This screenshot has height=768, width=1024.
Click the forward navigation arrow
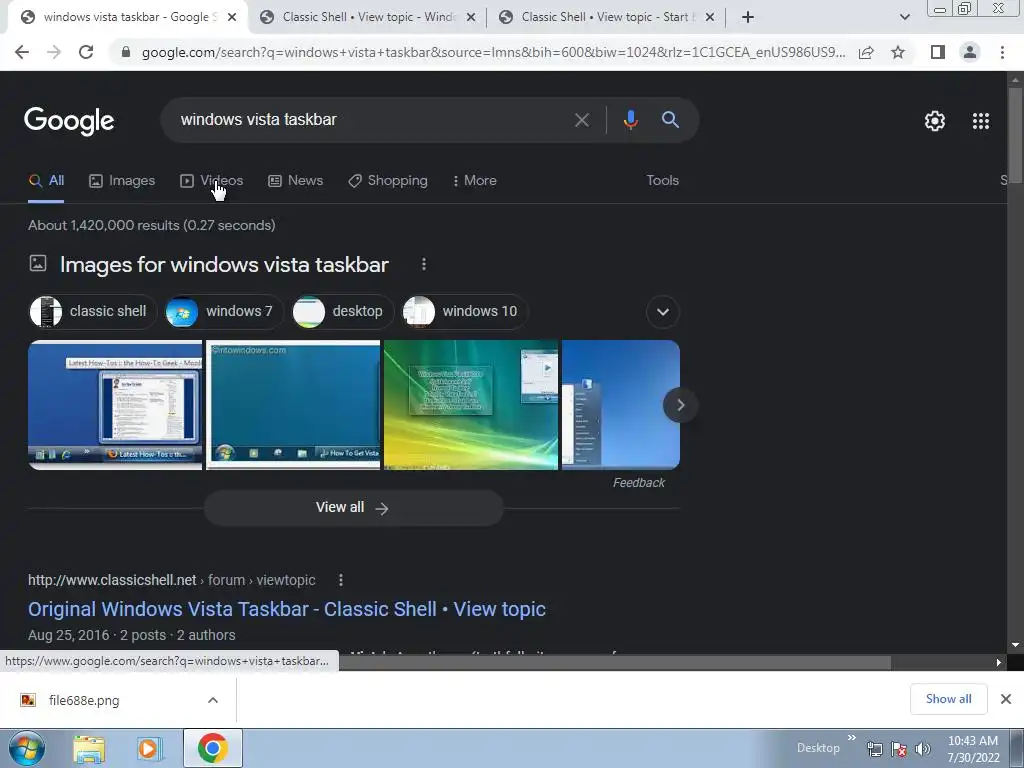point(54,52)
